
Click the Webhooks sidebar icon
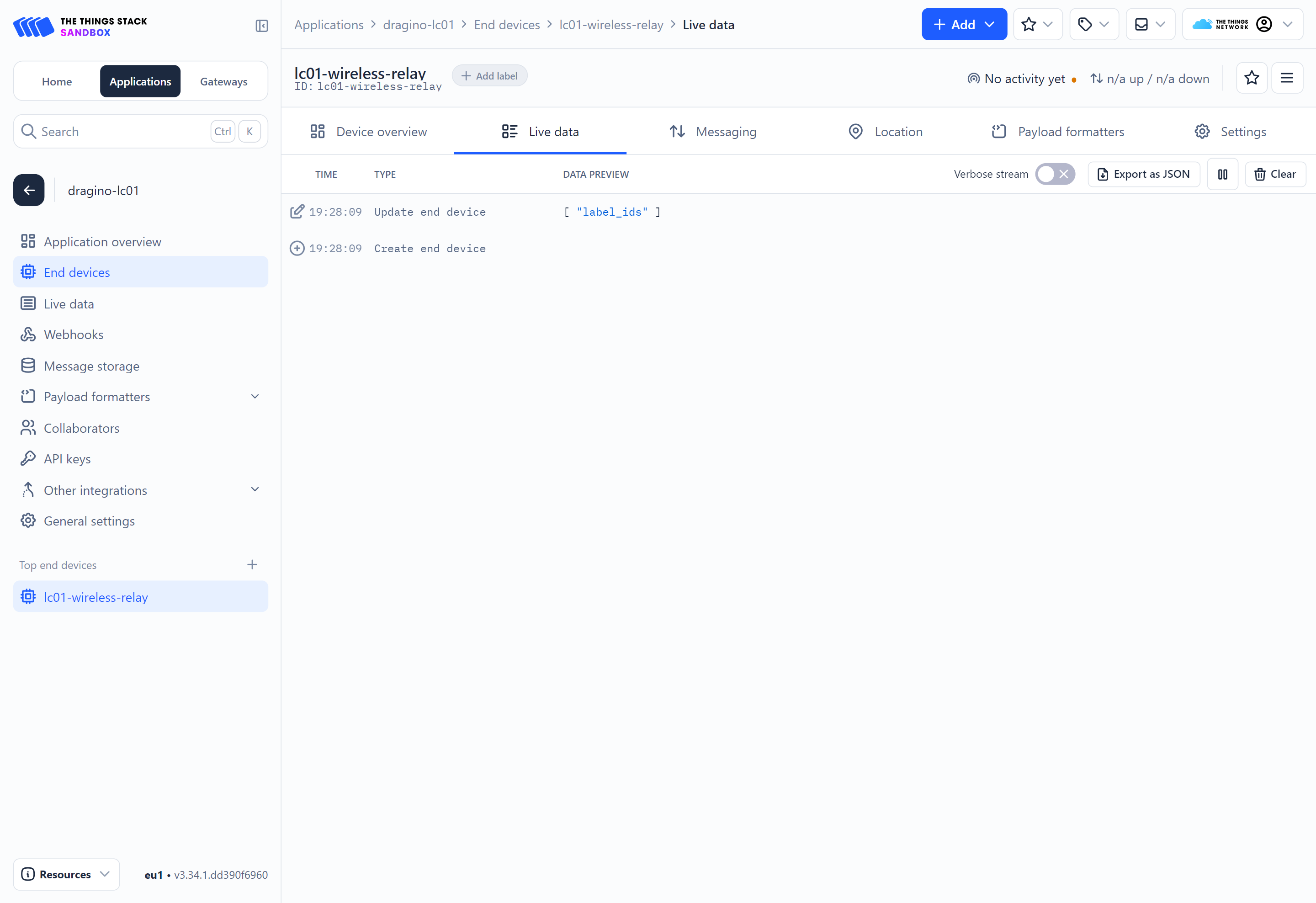(x=28, y=335)
